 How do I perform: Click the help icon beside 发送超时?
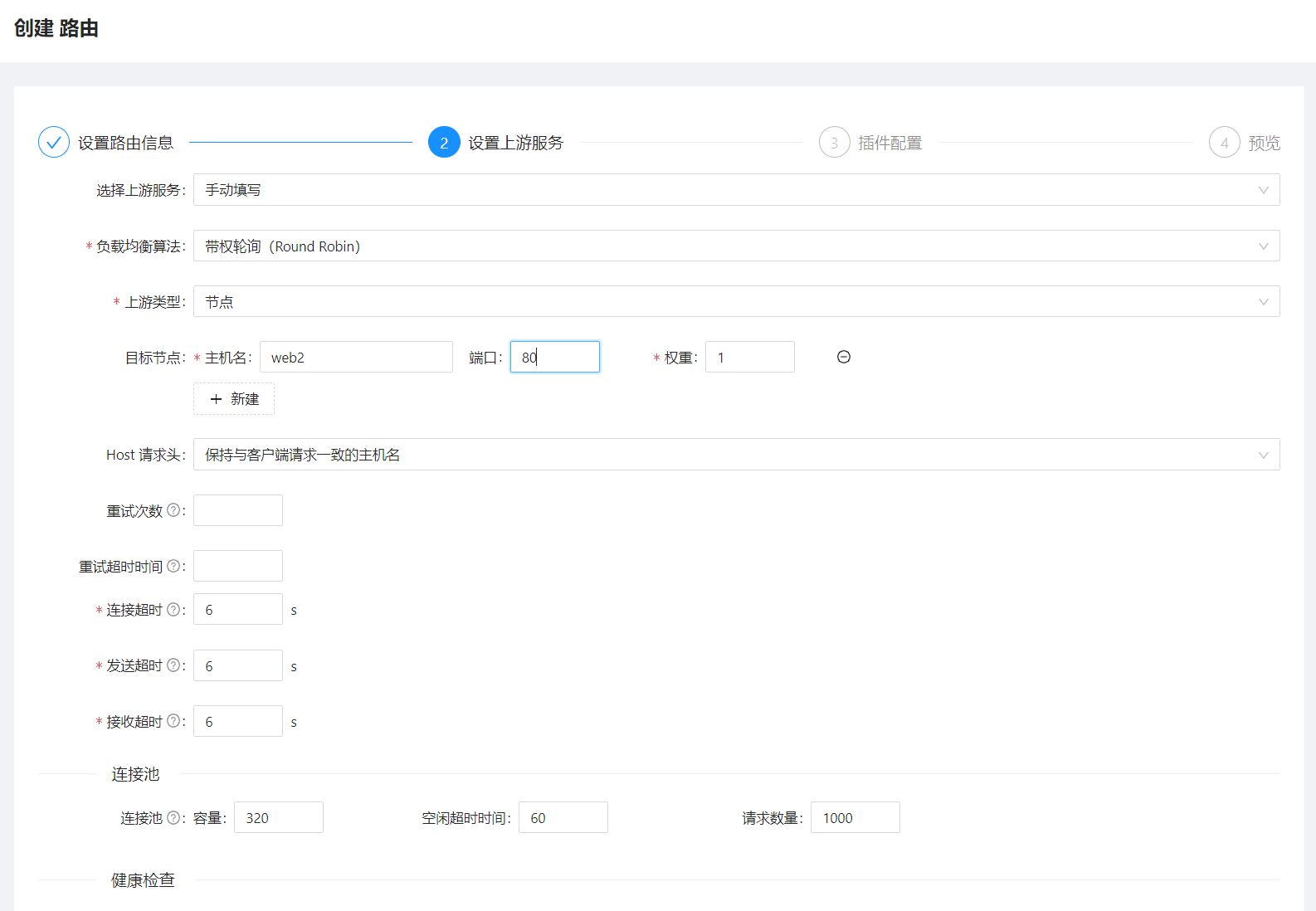click(173, 665)
